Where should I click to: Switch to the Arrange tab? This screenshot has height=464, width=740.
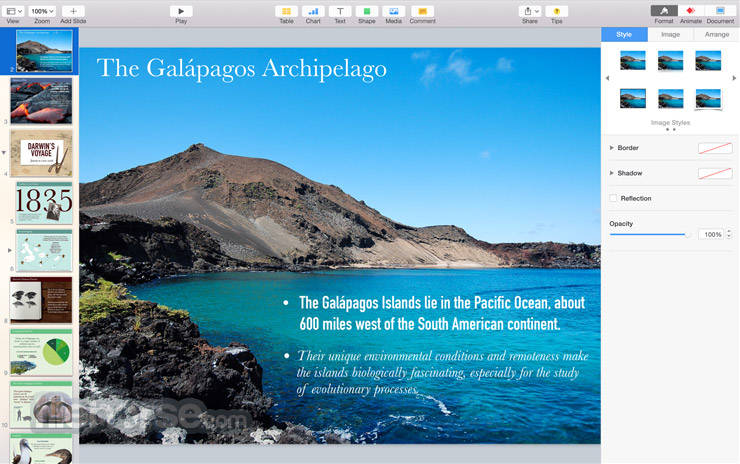point(716,34)
